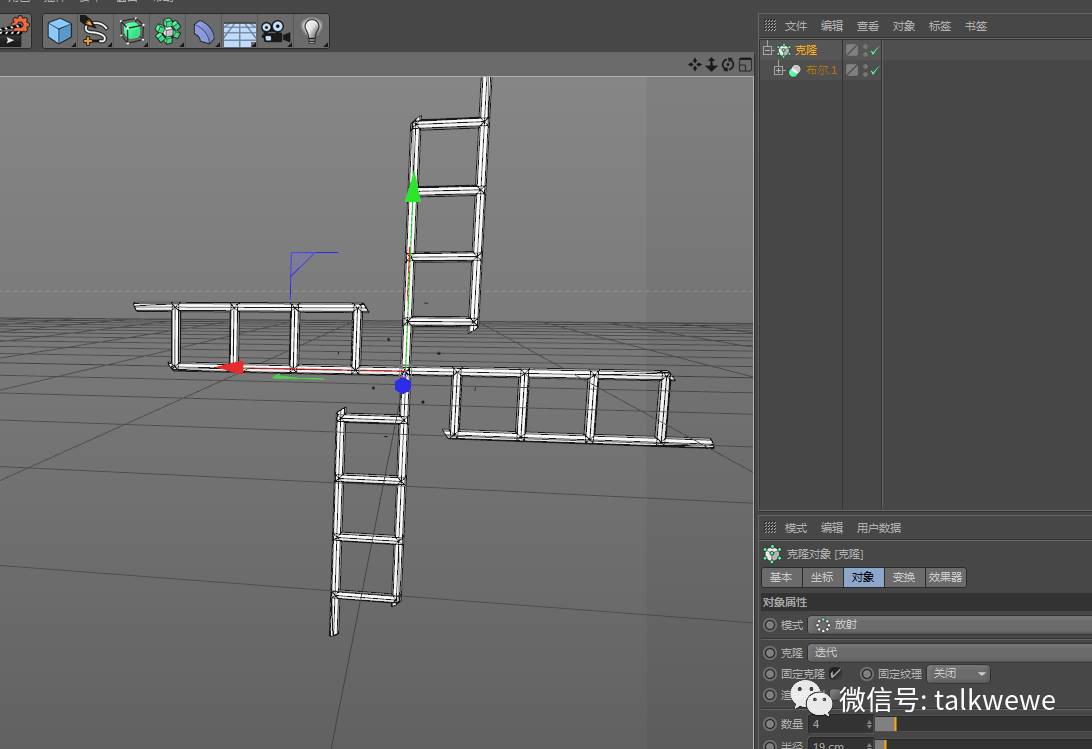Click the red X-axis arrow handle
This screenshot has height=749, width=1092.
pos(230,367)
